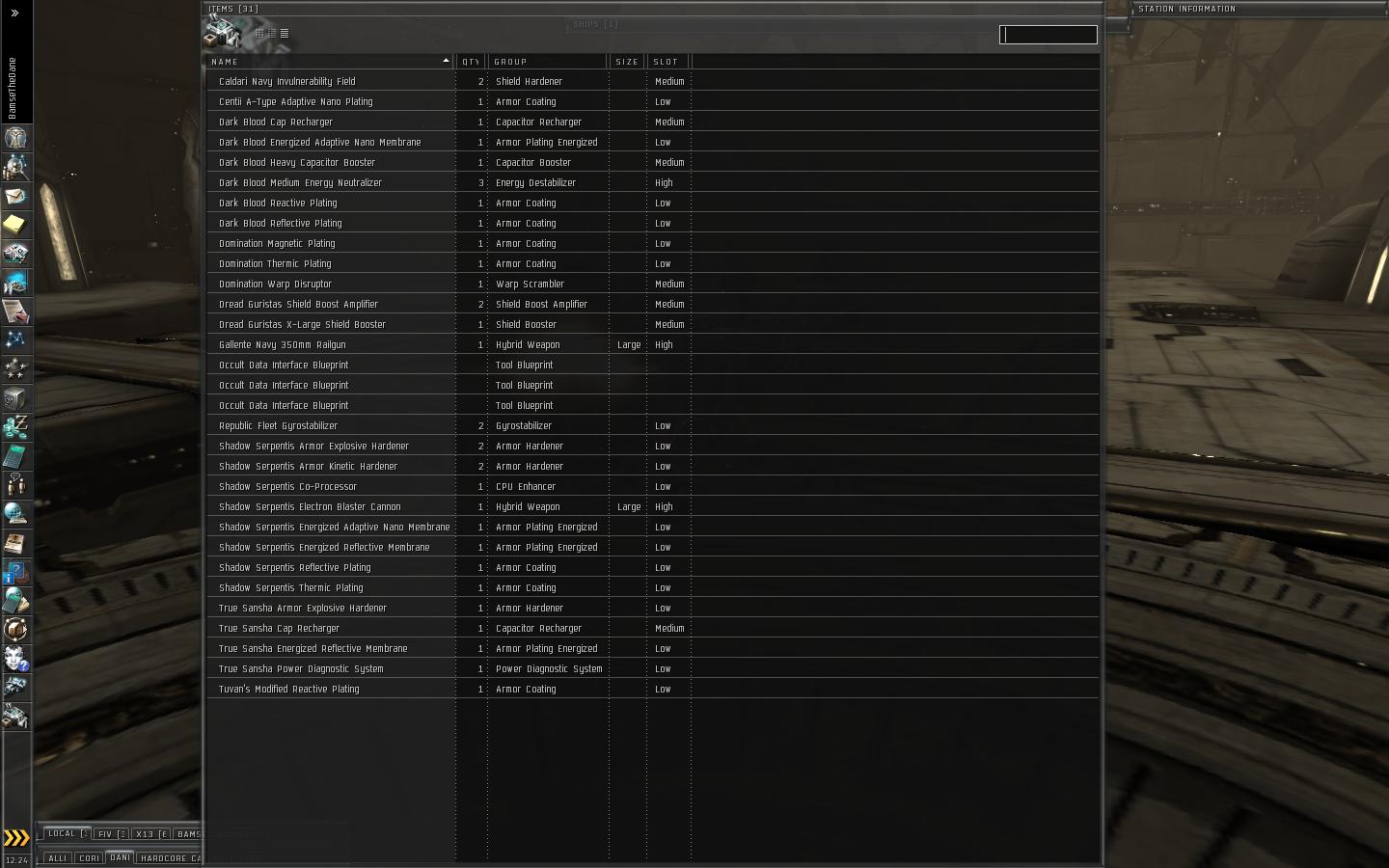Select Tuvan's Modified Reactive Plating
Screen dimensions: 1389x868
point(652,689)
